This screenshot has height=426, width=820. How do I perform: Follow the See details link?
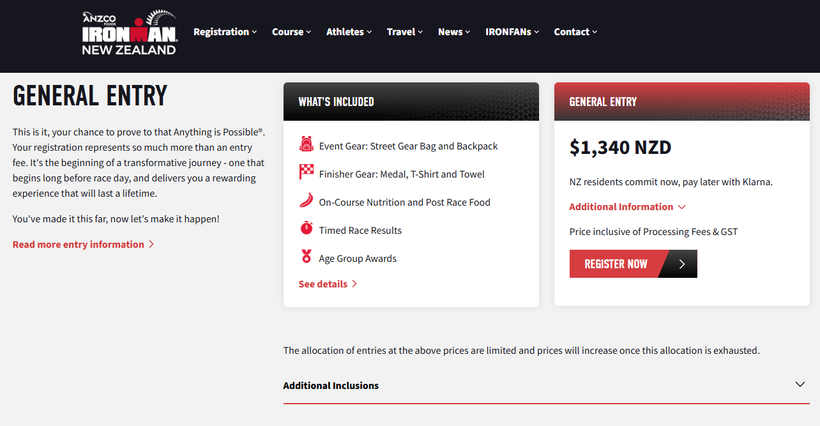click(327, 284)
